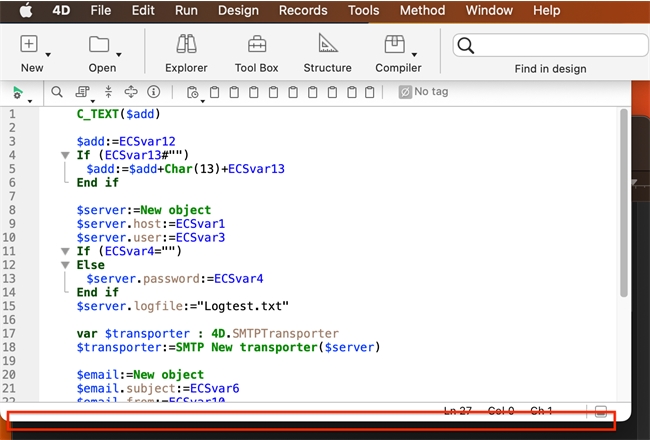Screen dimensions: 650x440
Task: Click the Open folder icon
Action: coord(98,45)
